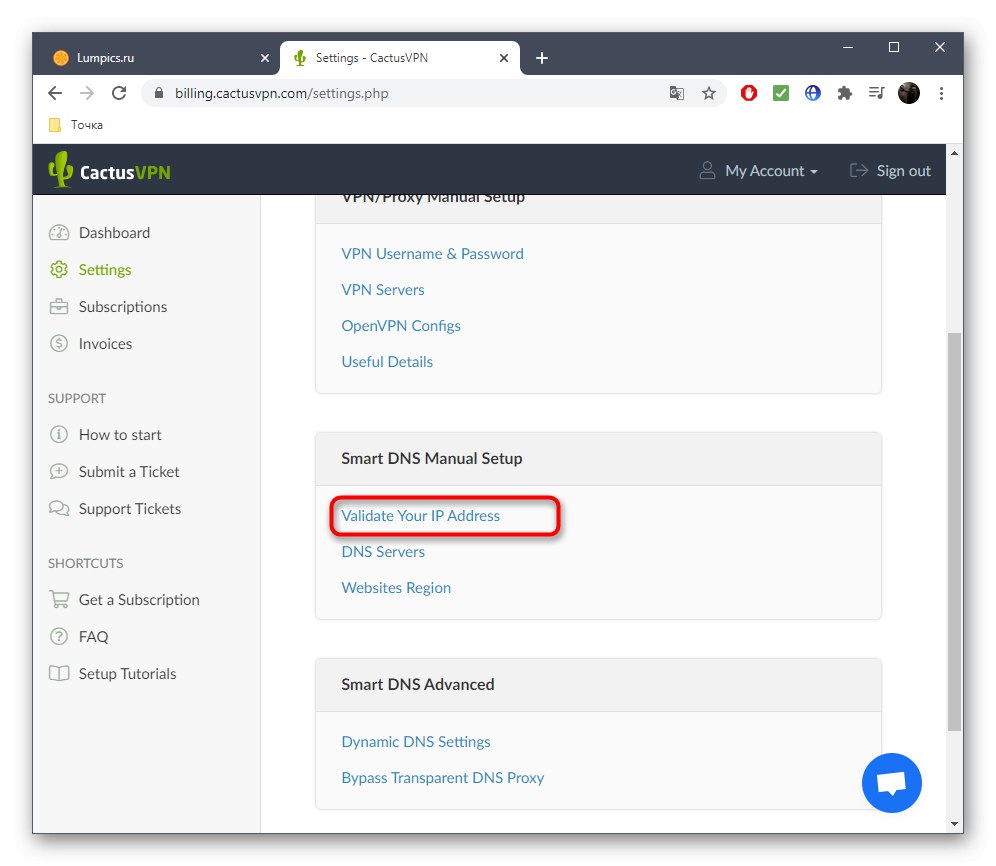Click the Validate Your IP Address link

point(421,516)
